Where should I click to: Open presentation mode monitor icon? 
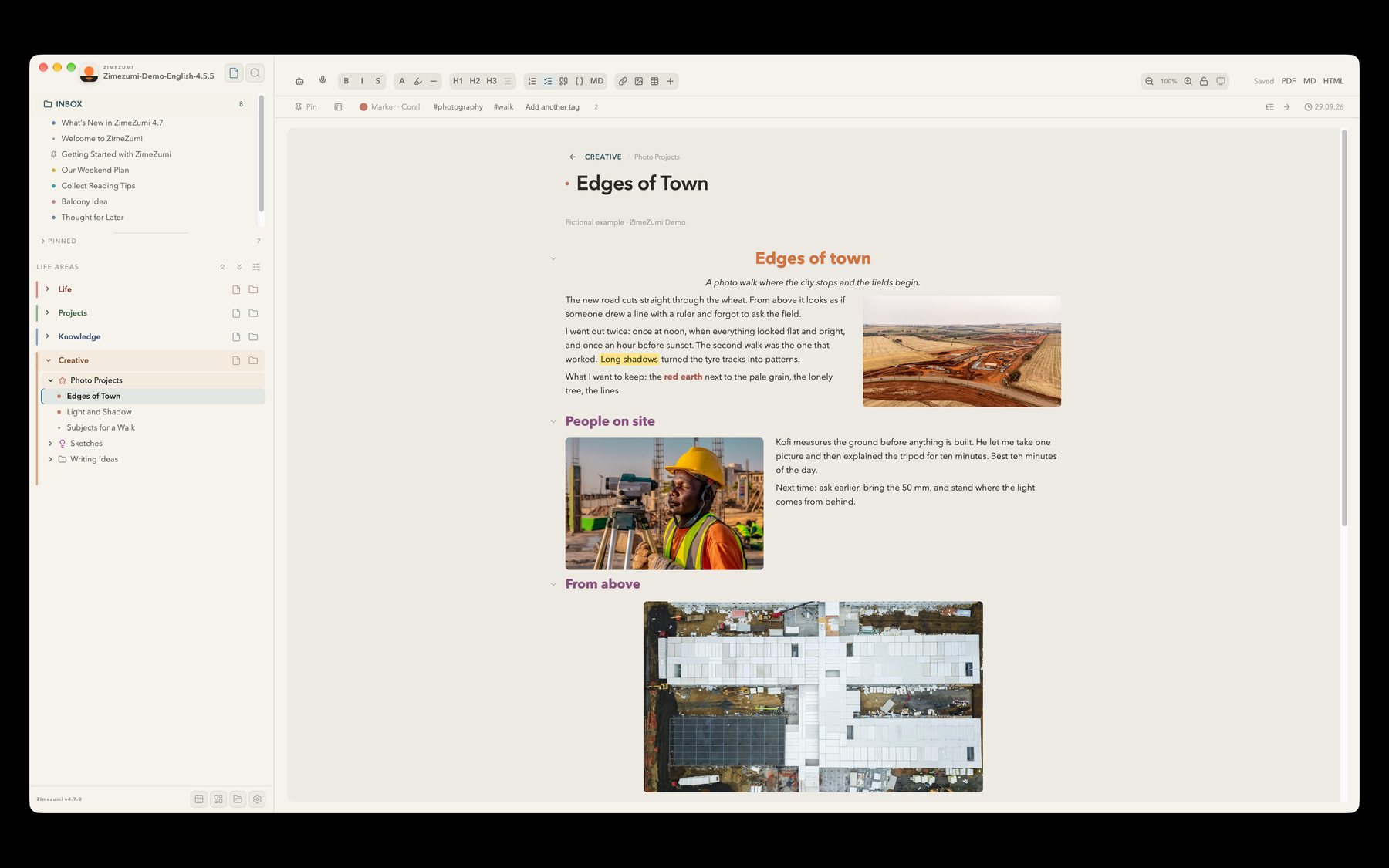point(1221,81)
